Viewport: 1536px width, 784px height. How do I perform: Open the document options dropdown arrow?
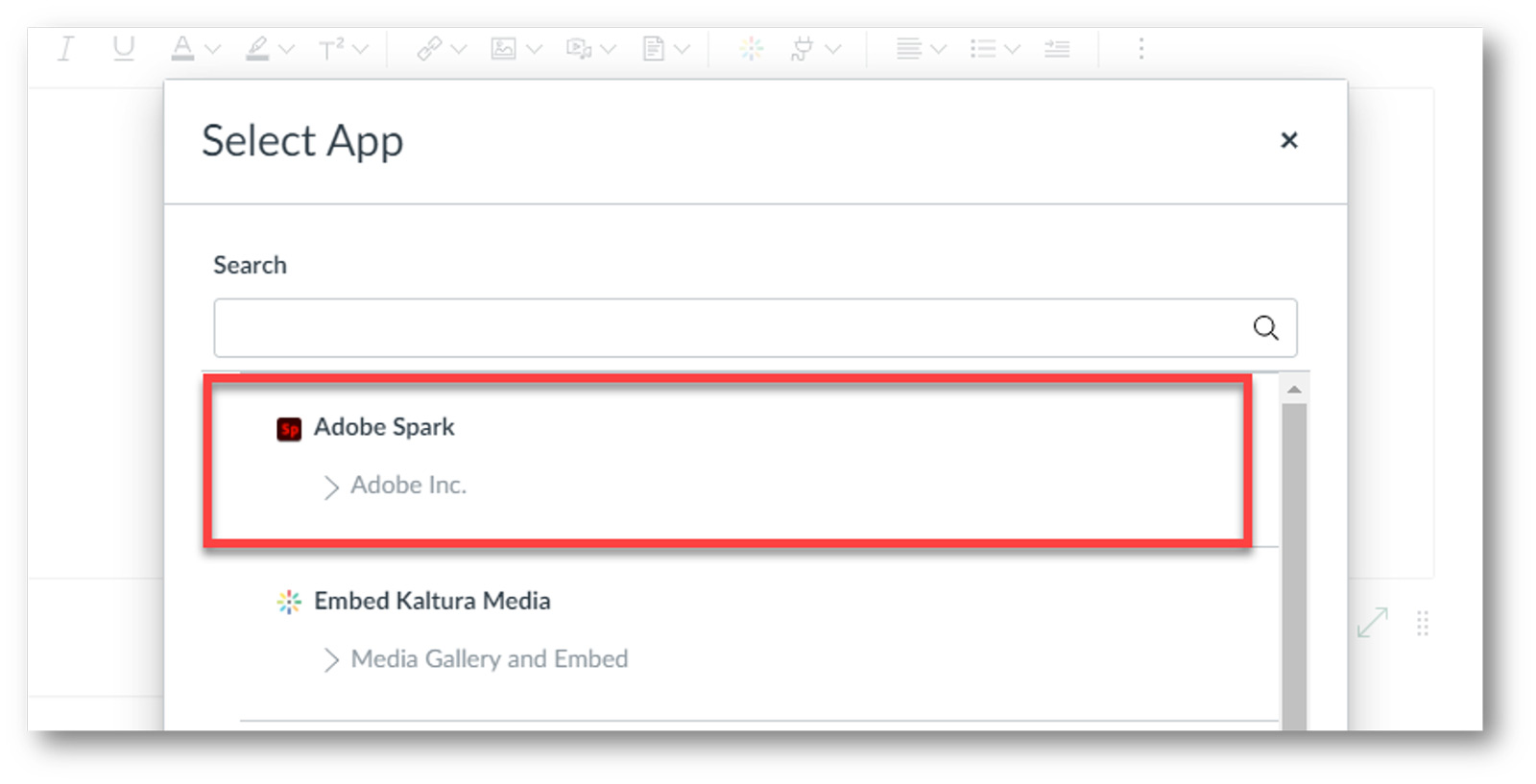(x=683, y=49)
